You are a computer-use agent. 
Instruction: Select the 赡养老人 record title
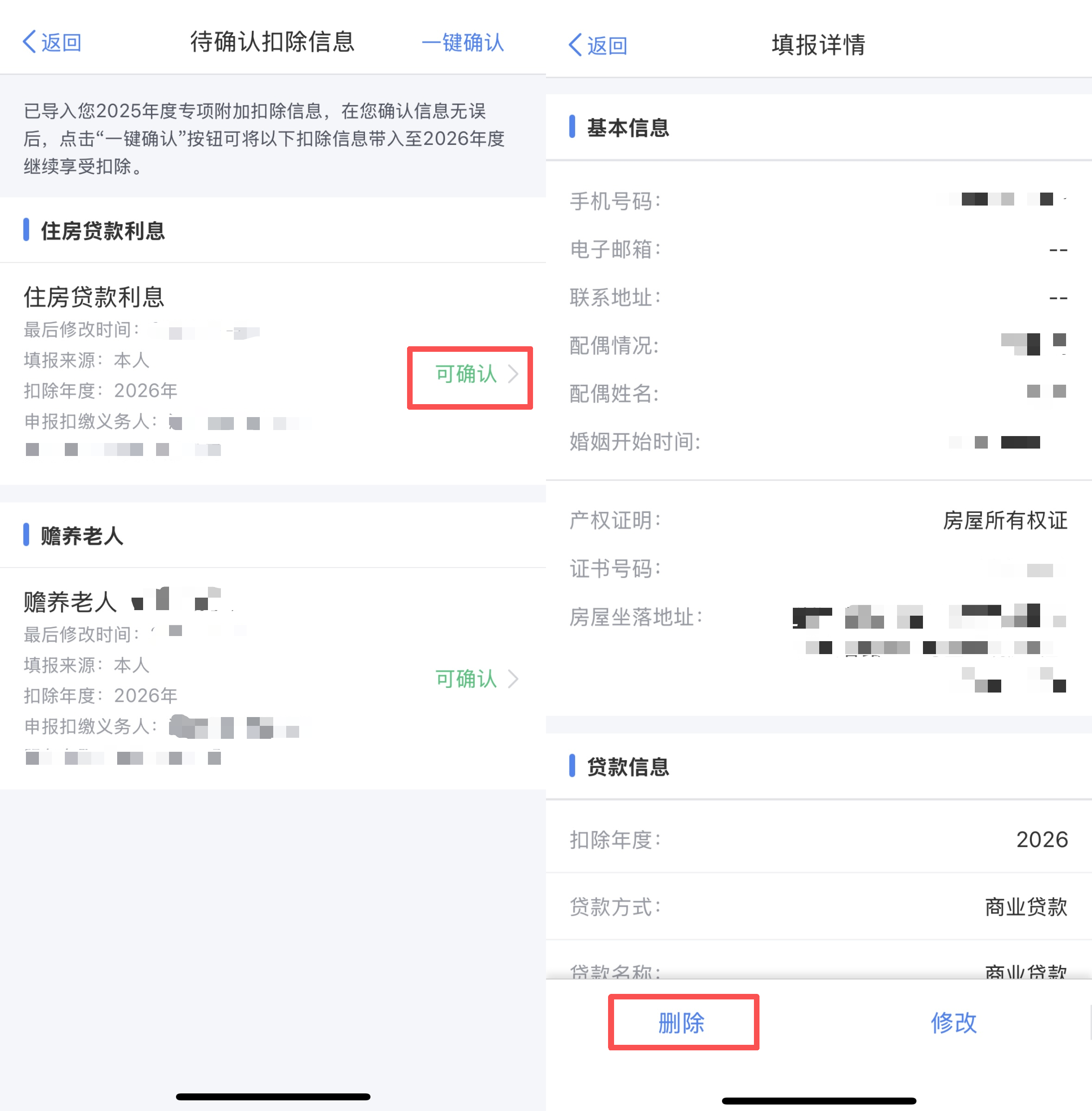click(70, 602)
